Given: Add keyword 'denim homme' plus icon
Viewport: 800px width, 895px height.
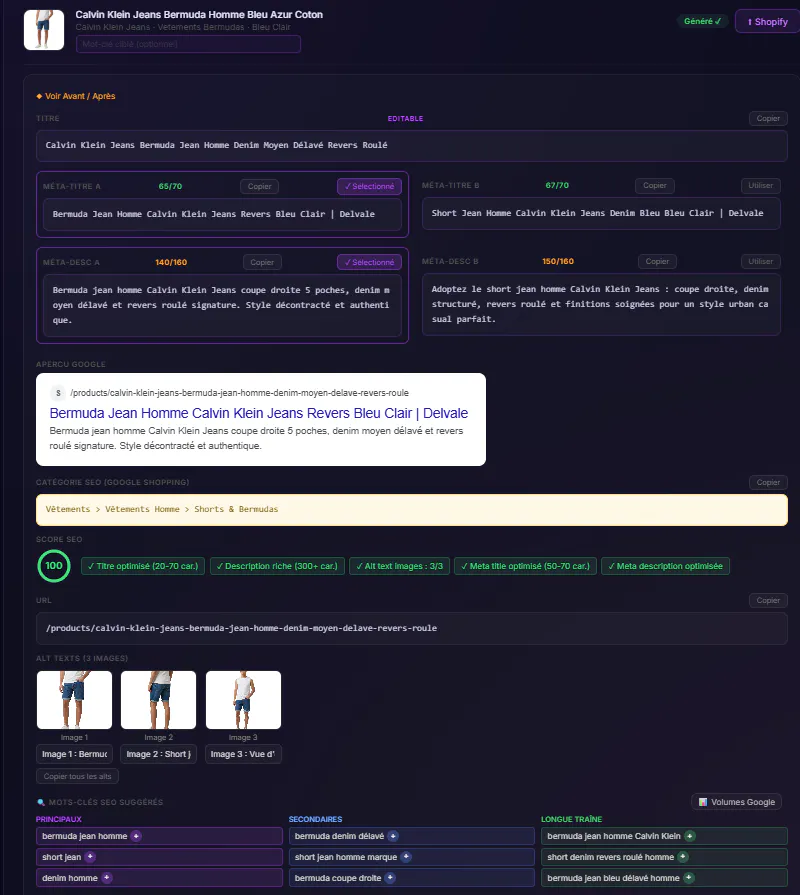Looking at the screenshot, I should point(107,878).
